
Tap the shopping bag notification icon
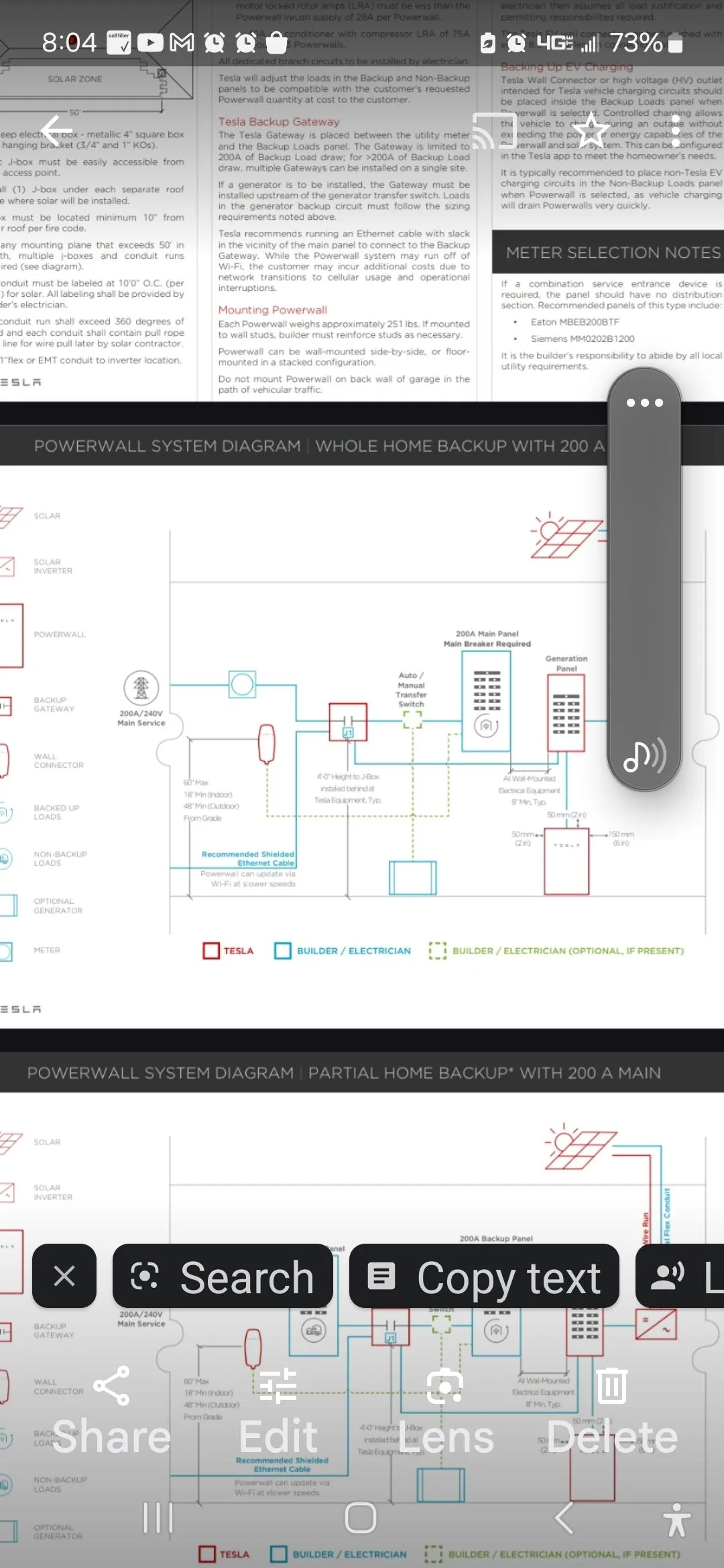(277, 43)
